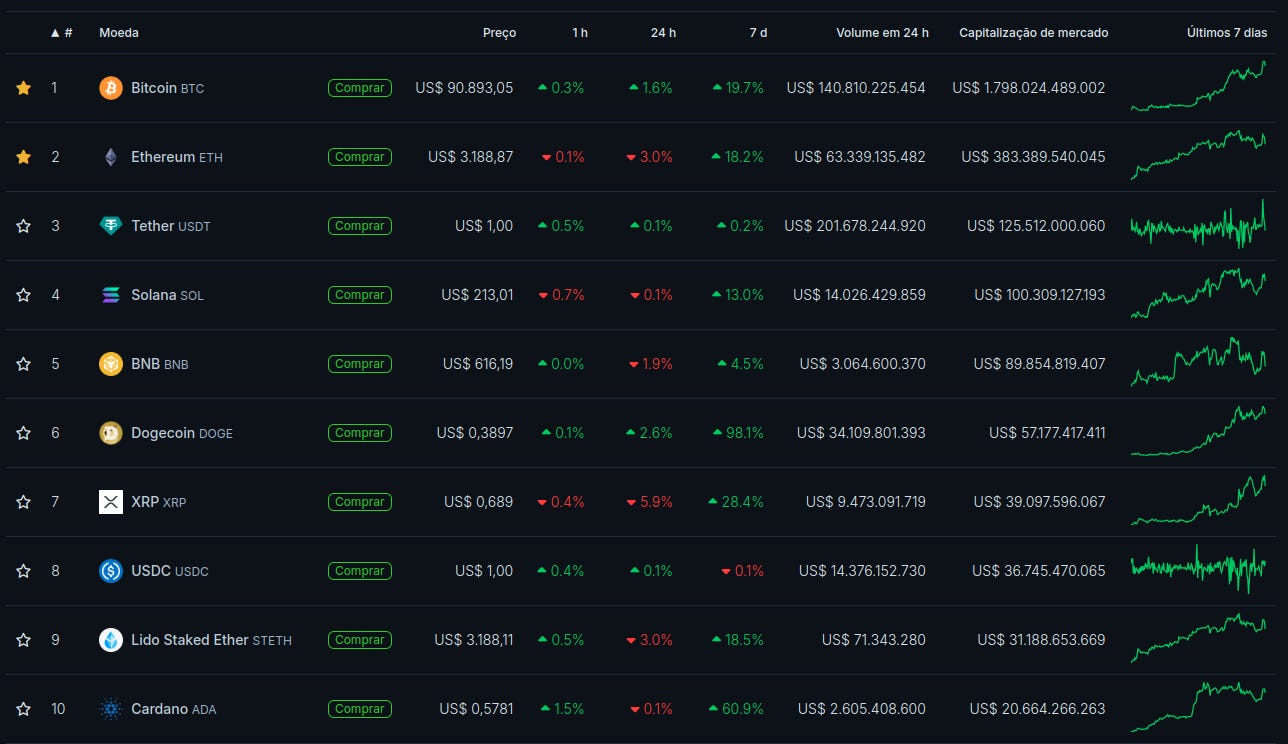1288x744 pixels.
Task: Click USDC 7 d change 0.1%
Action: point(742,571)
